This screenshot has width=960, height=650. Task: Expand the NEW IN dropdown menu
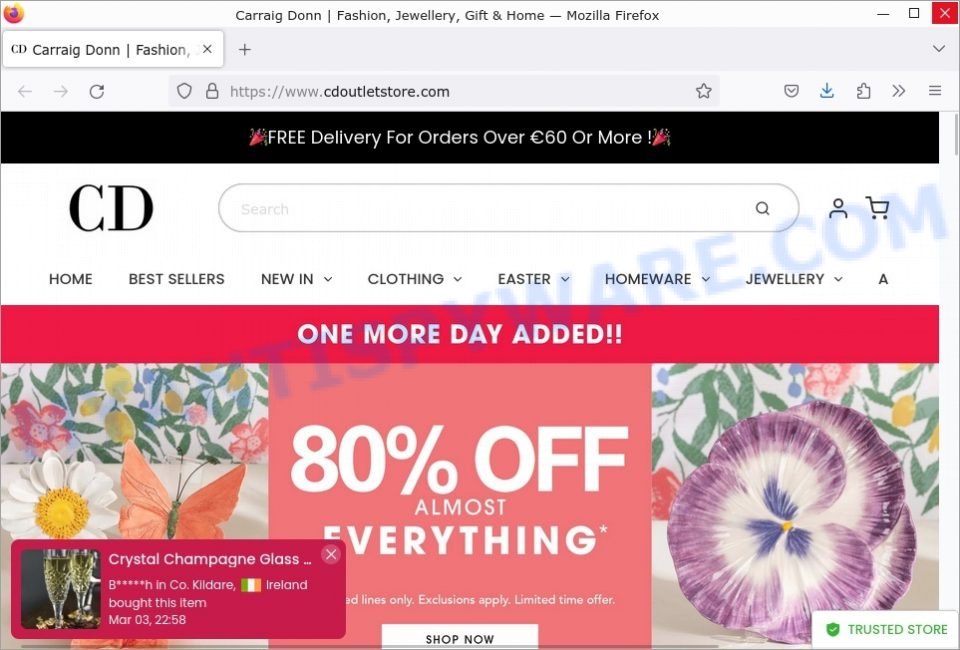point(296,279)
